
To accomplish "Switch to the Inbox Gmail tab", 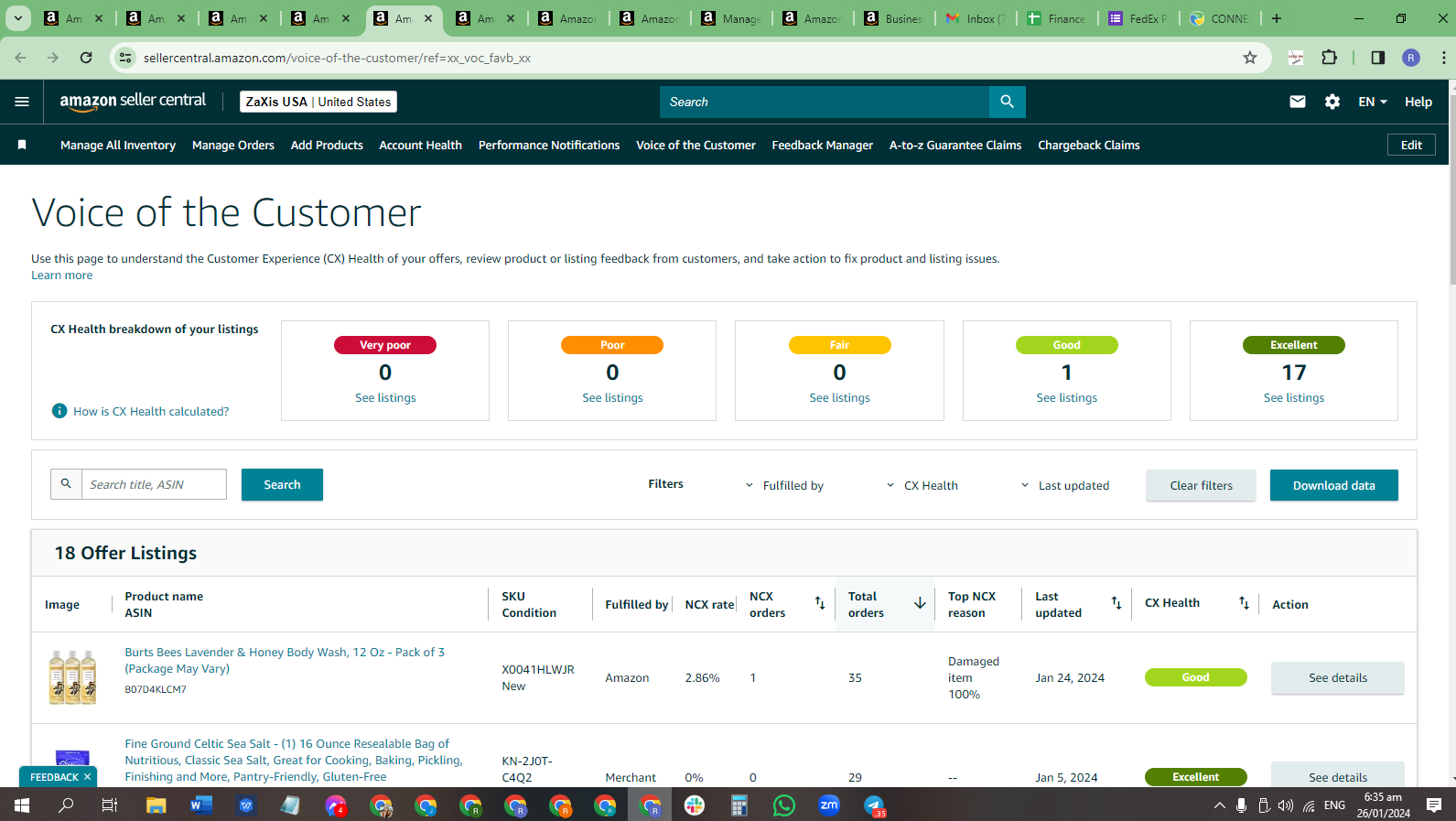I will click(x=976, y=18).
